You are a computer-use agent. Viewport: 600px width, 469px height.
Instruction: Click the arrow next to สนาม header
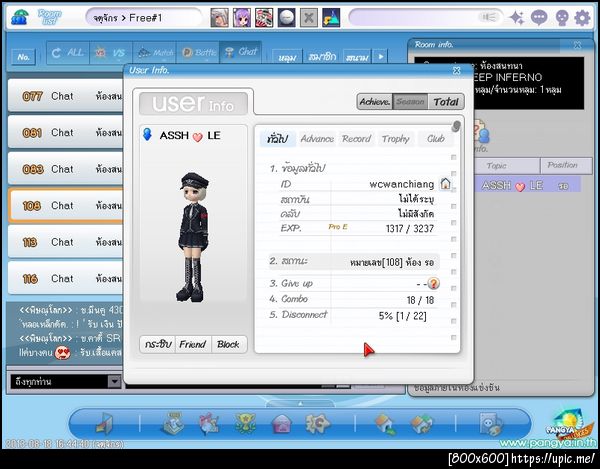pos(380,57)
